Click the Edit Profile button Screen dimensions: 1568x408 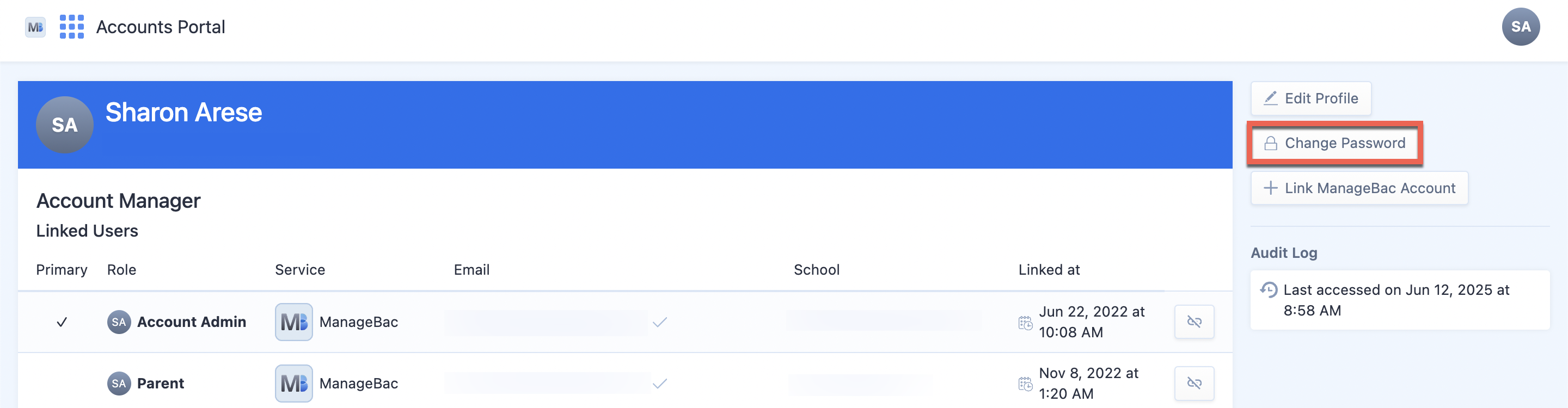coord(1310,98)
